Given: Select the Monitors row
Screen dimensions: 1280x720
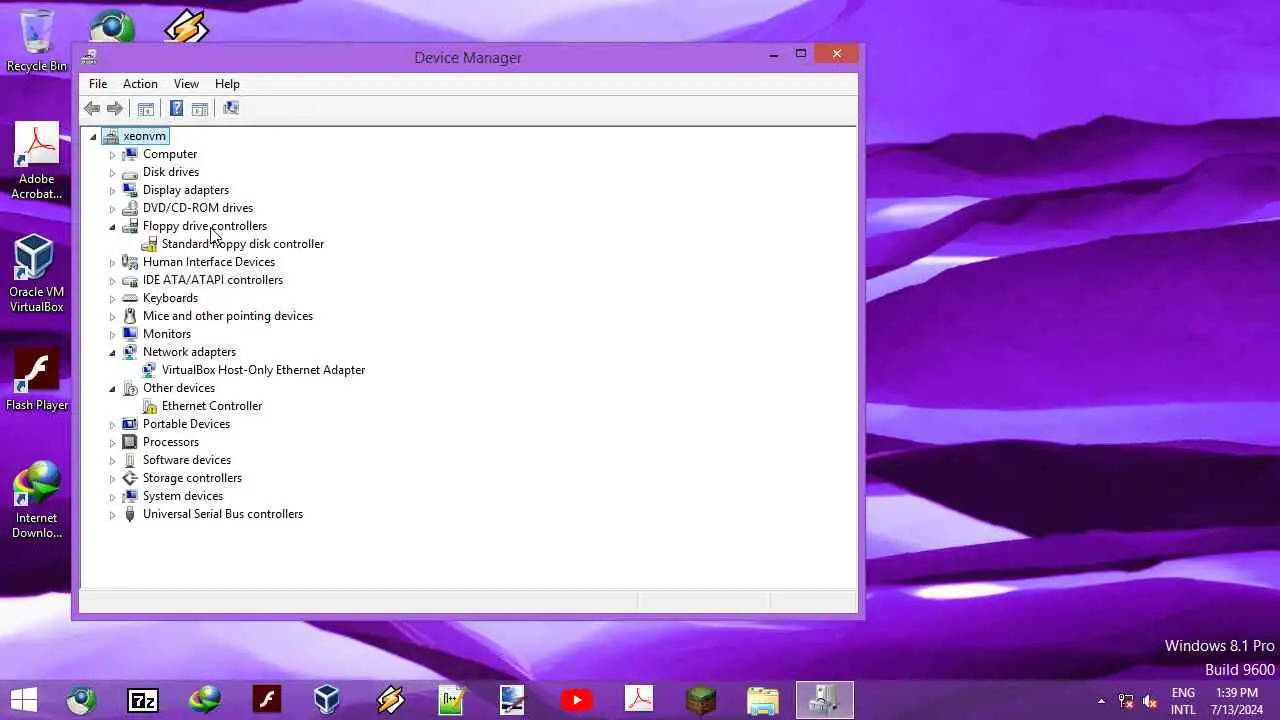Looking at the screenshot, I should [x=167, y=334].
